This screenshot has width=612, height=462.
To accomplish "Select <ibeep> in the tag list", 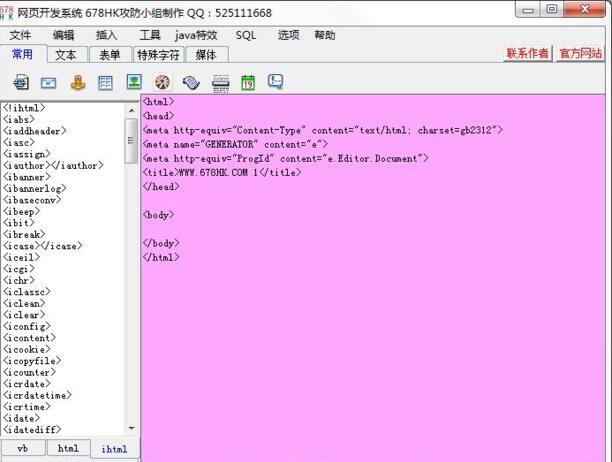I will tap(21, 211).
